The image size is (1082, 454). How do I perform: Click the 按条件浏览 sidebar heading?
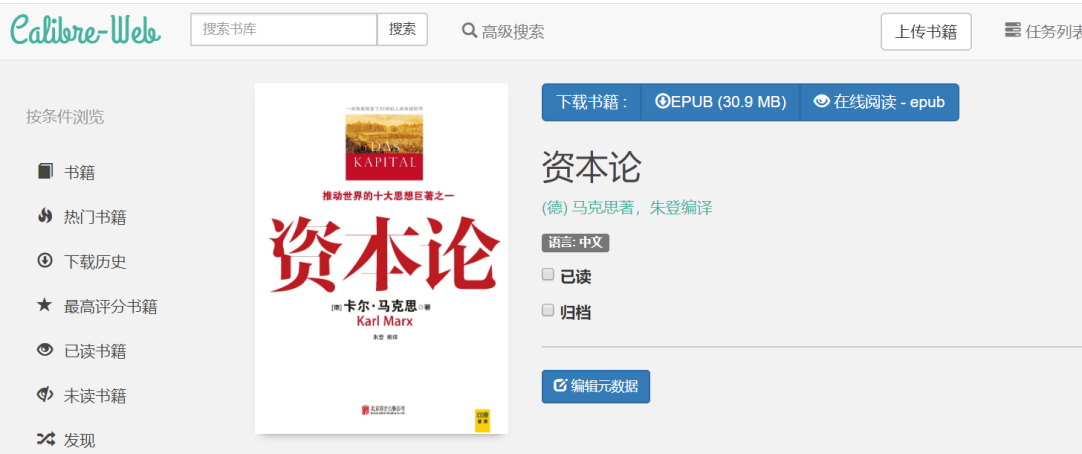point(65,117)
